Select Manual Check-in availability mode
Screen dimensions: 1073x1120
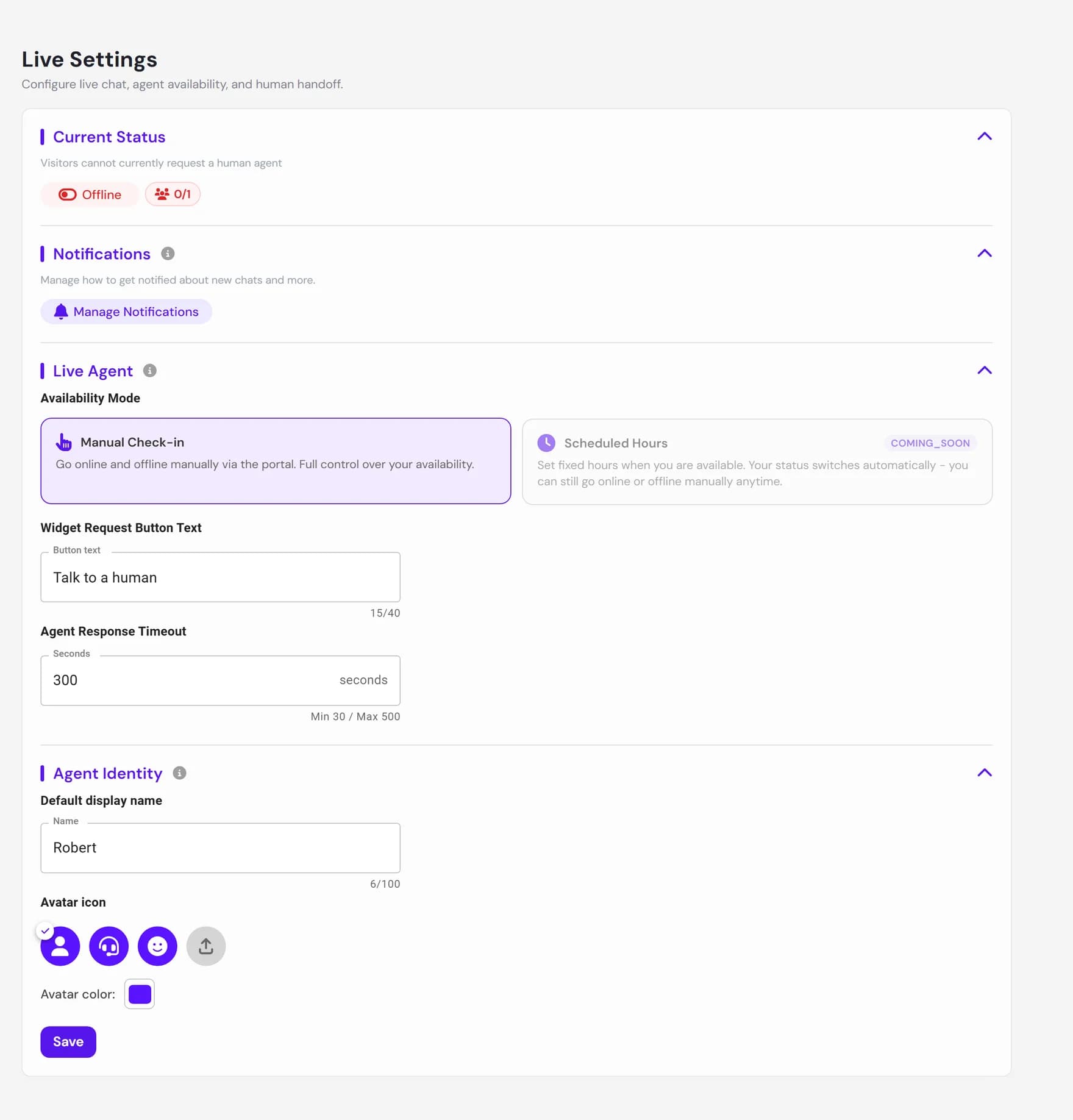click(x=276, y=461)
